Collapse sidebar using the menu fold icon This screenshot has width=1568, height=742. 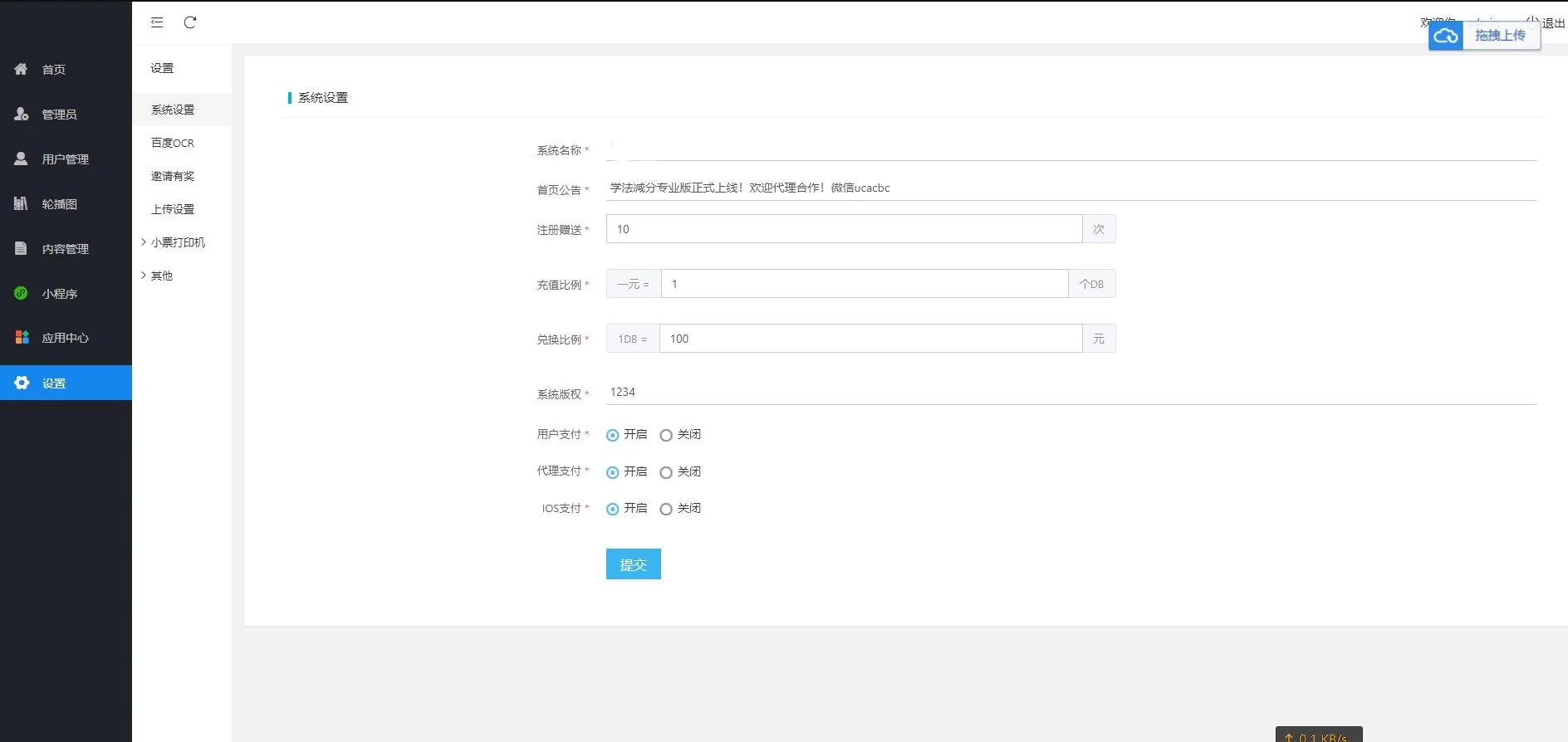pos(157,22)
